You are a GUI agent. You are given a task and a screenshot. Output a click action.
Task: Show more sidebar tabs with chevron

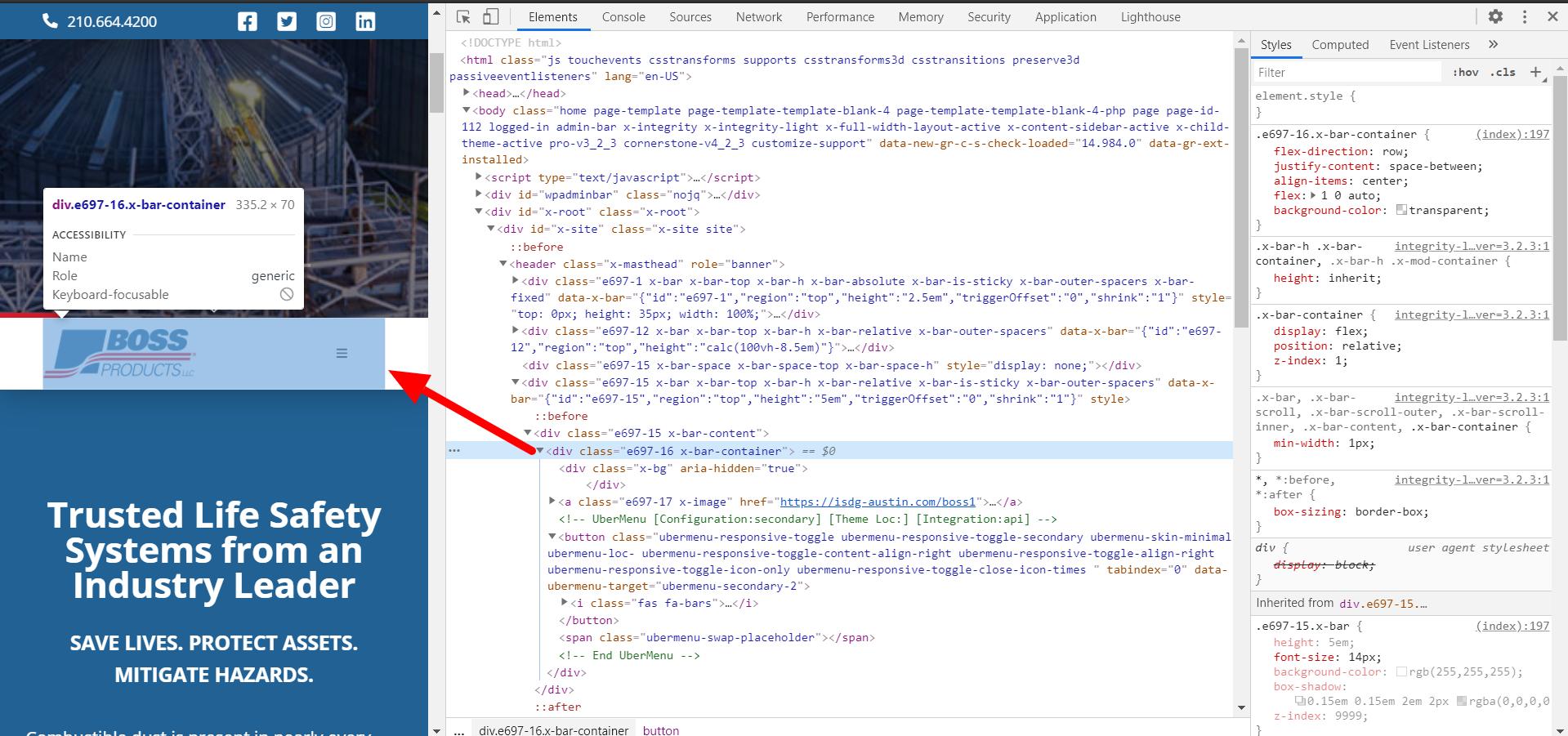(x=1493, y=45)
